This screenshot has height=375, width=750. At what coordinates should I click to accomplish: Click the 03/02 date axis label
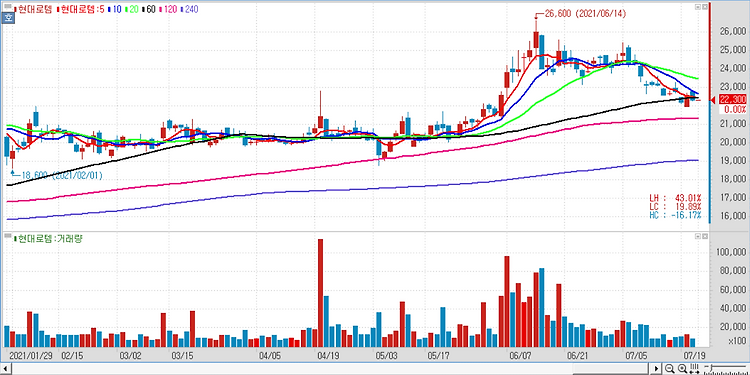pos(130,356)
